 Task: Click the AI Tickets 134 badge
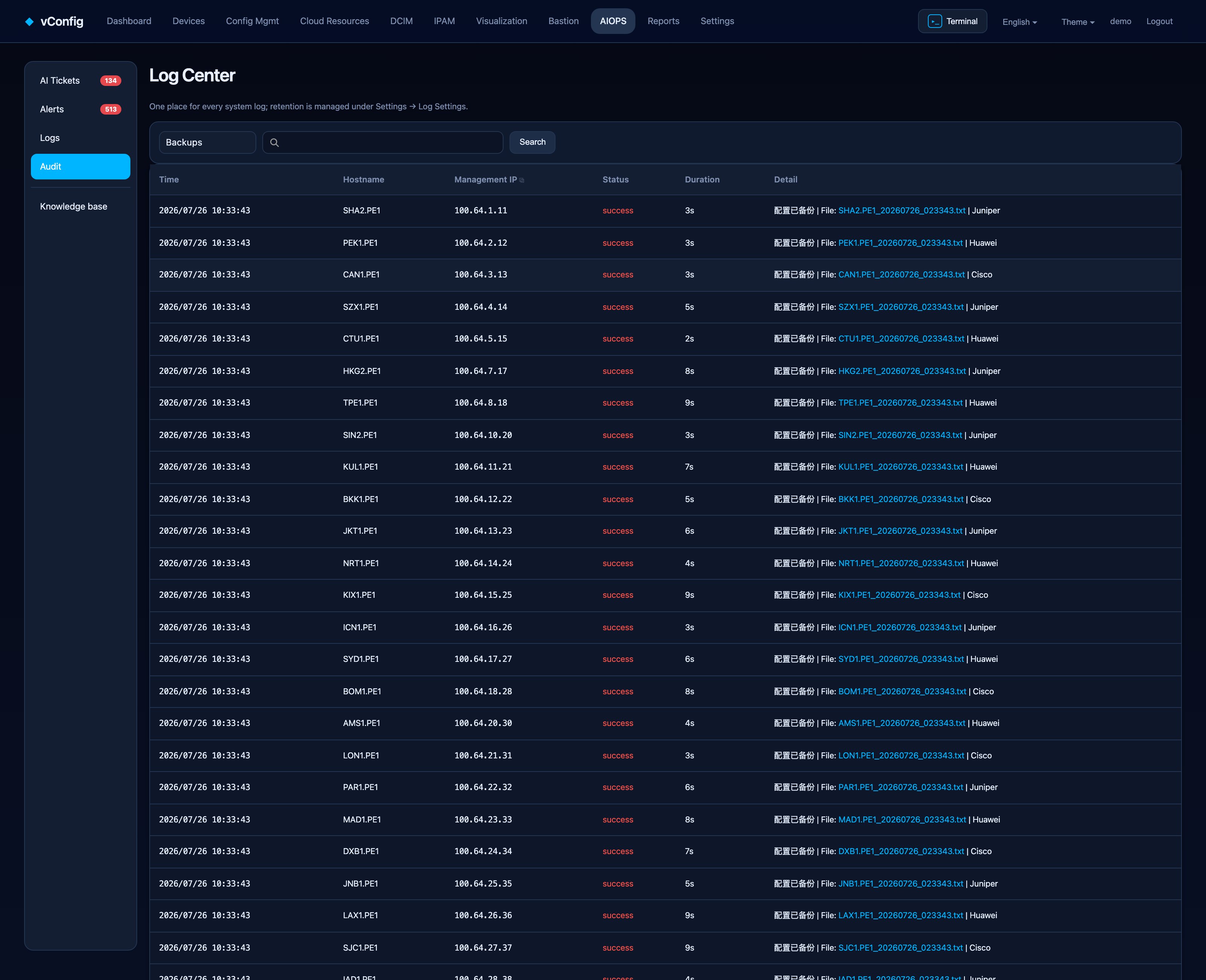click(x=110, y=81)
